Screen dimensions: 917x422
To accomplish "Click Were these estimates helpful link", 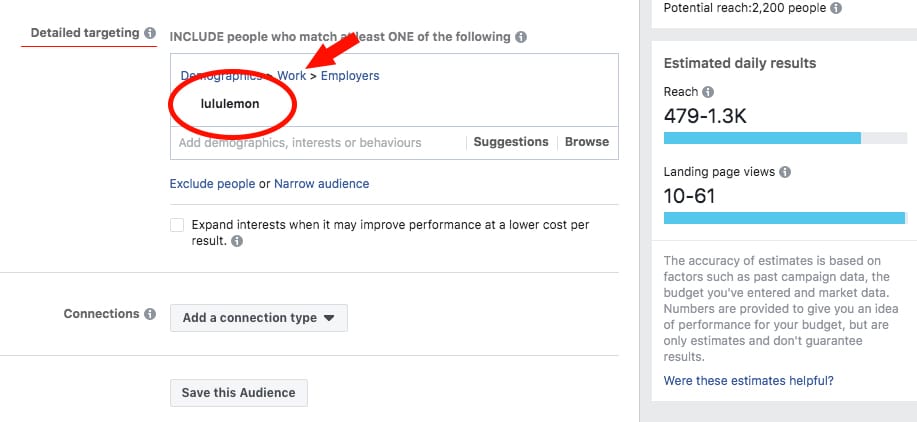I will point(749,380).
